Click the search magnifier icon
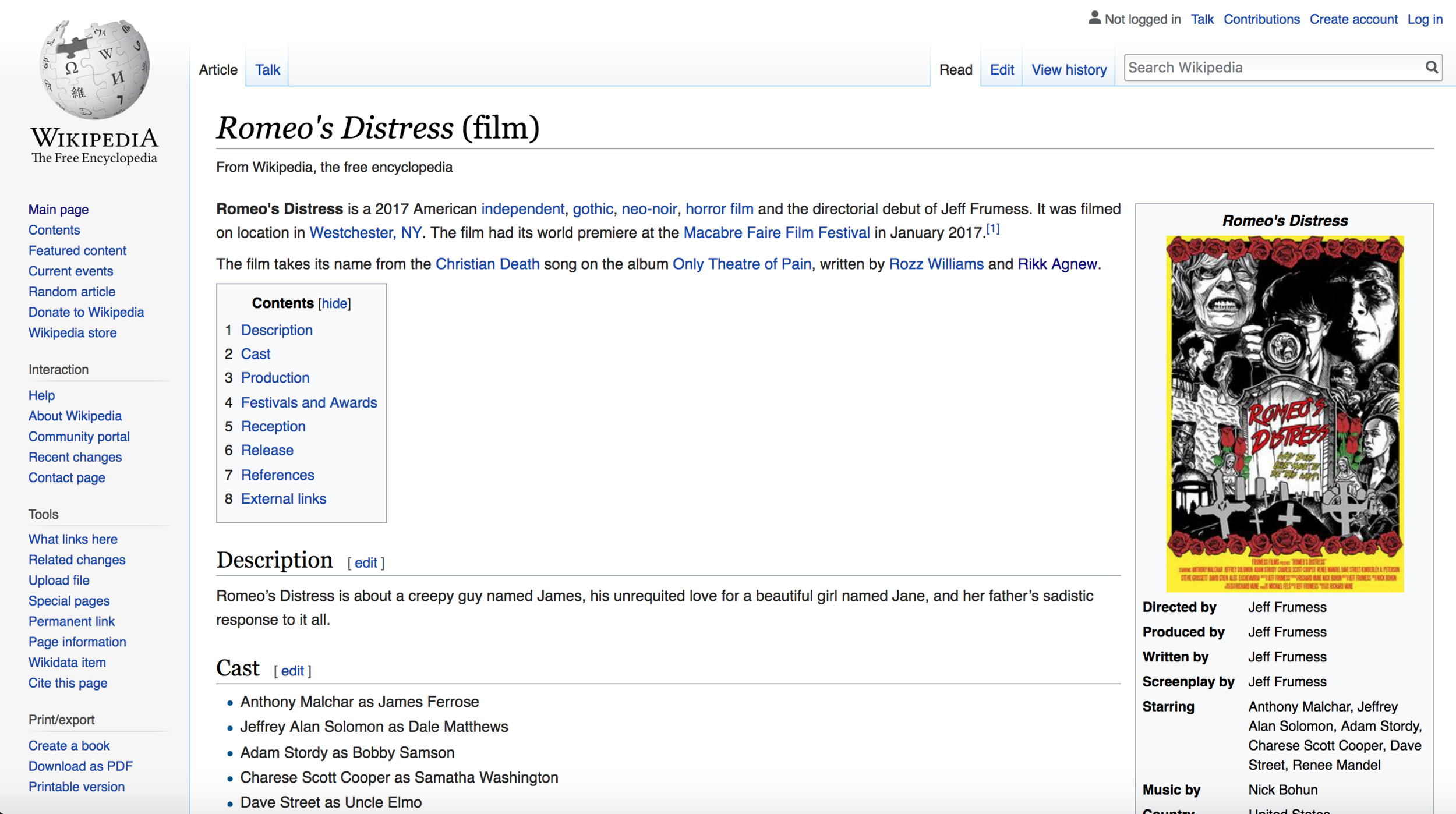Viewport: 1456px width, 814px height. [x=1432, y=68]
